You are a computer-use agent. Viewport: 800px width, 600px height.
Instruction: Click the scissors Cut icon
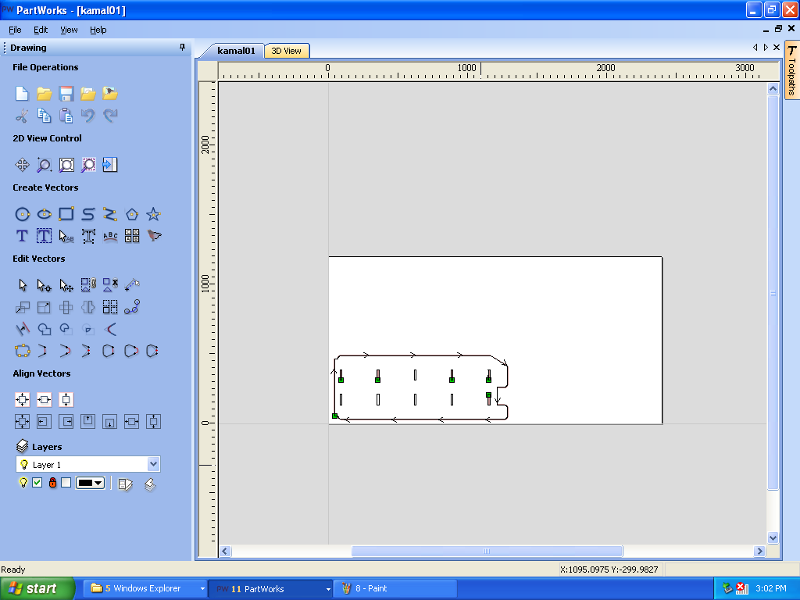[22, 116]
